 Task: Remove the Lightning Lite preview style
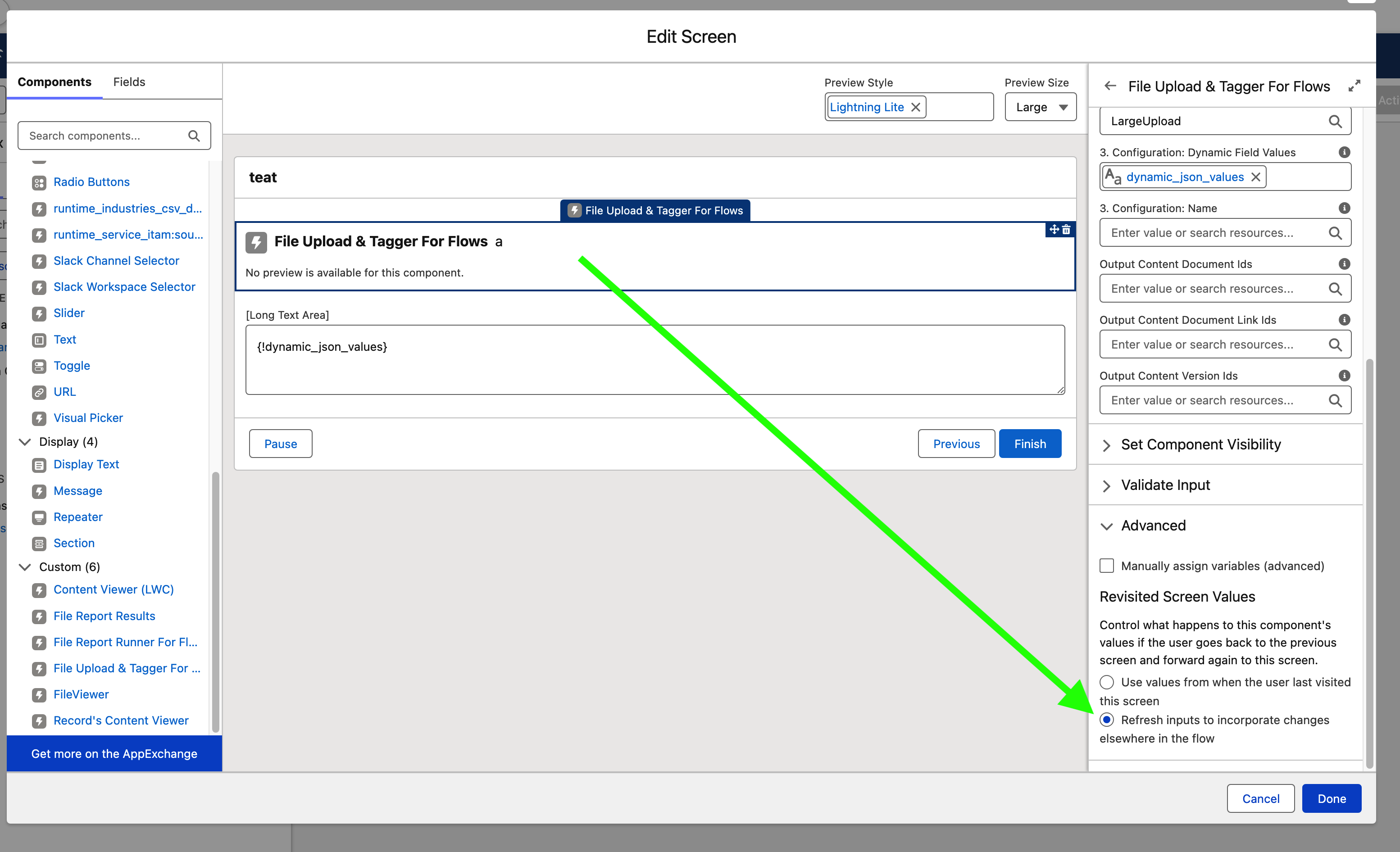[916, 107]
